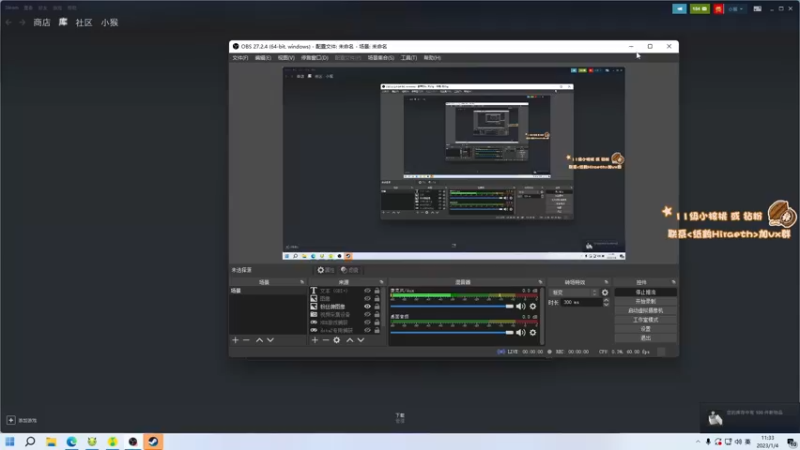This screenshot has width=800, height=450.
Task: Select the 图像 image source row
Action: (345, 298)
